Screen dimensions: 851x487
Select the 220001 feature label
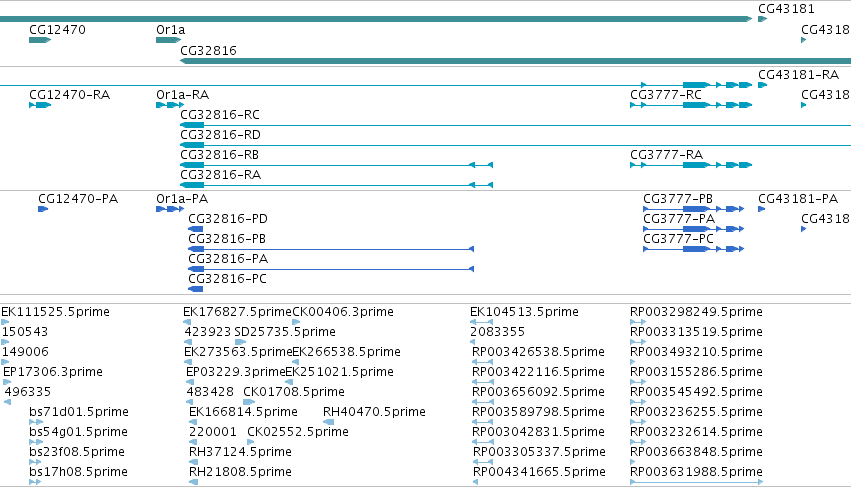click(213, 432)
